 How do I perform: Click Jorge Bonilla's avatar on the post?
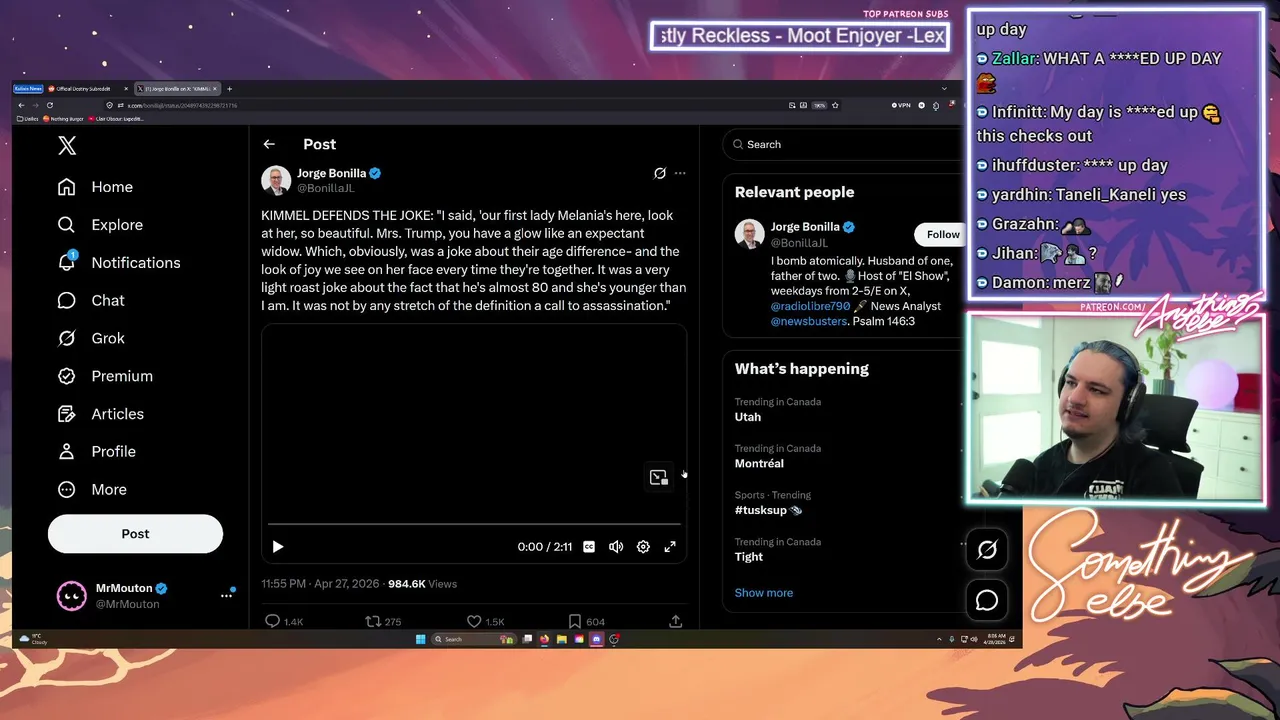275,180
